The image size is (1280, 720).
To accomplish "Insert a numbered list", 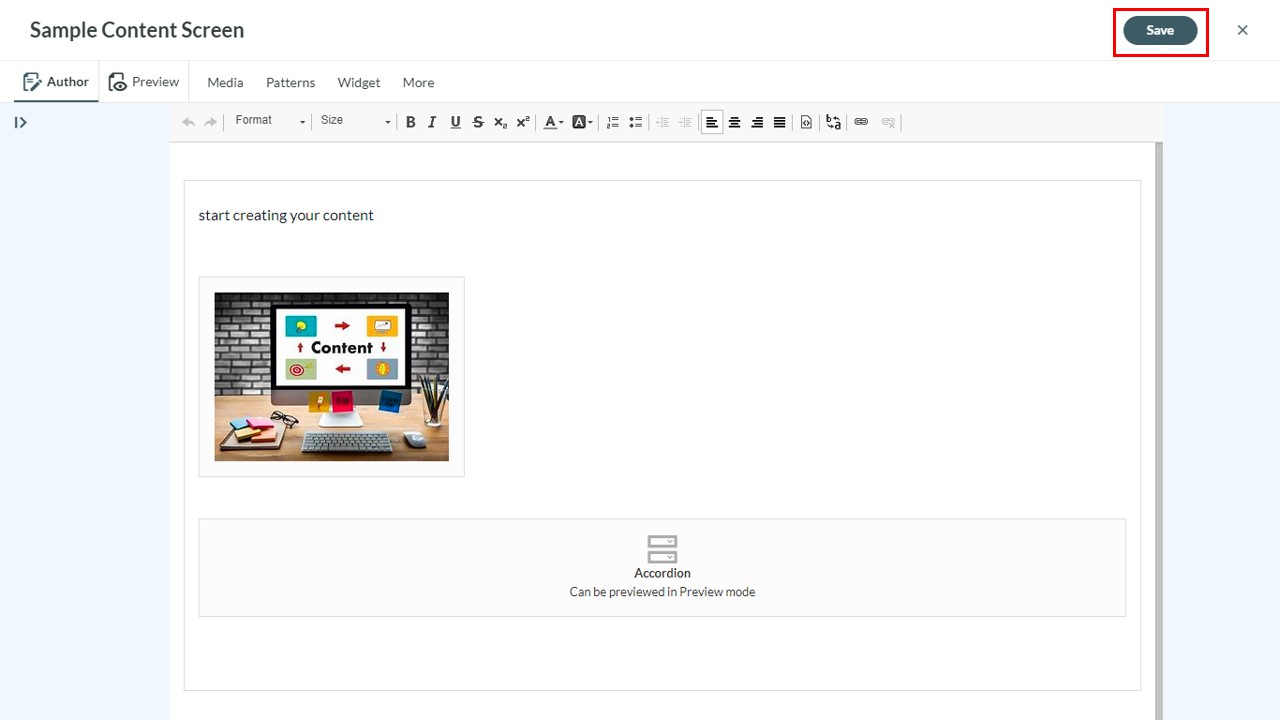I will coord(613,122).
